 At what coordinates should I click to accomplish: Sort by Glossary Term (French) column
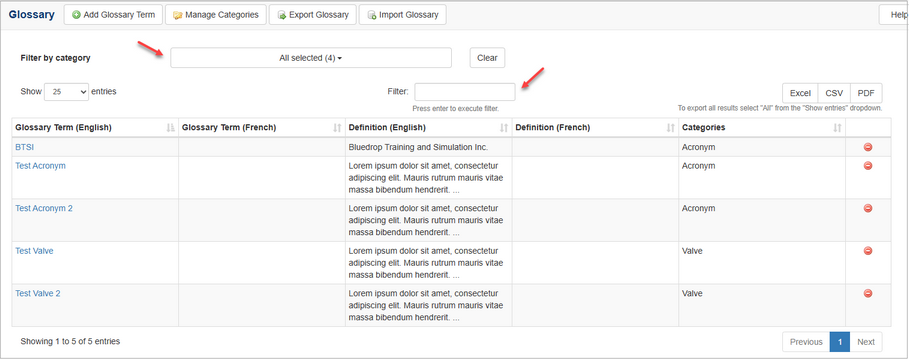click(261, 128)
